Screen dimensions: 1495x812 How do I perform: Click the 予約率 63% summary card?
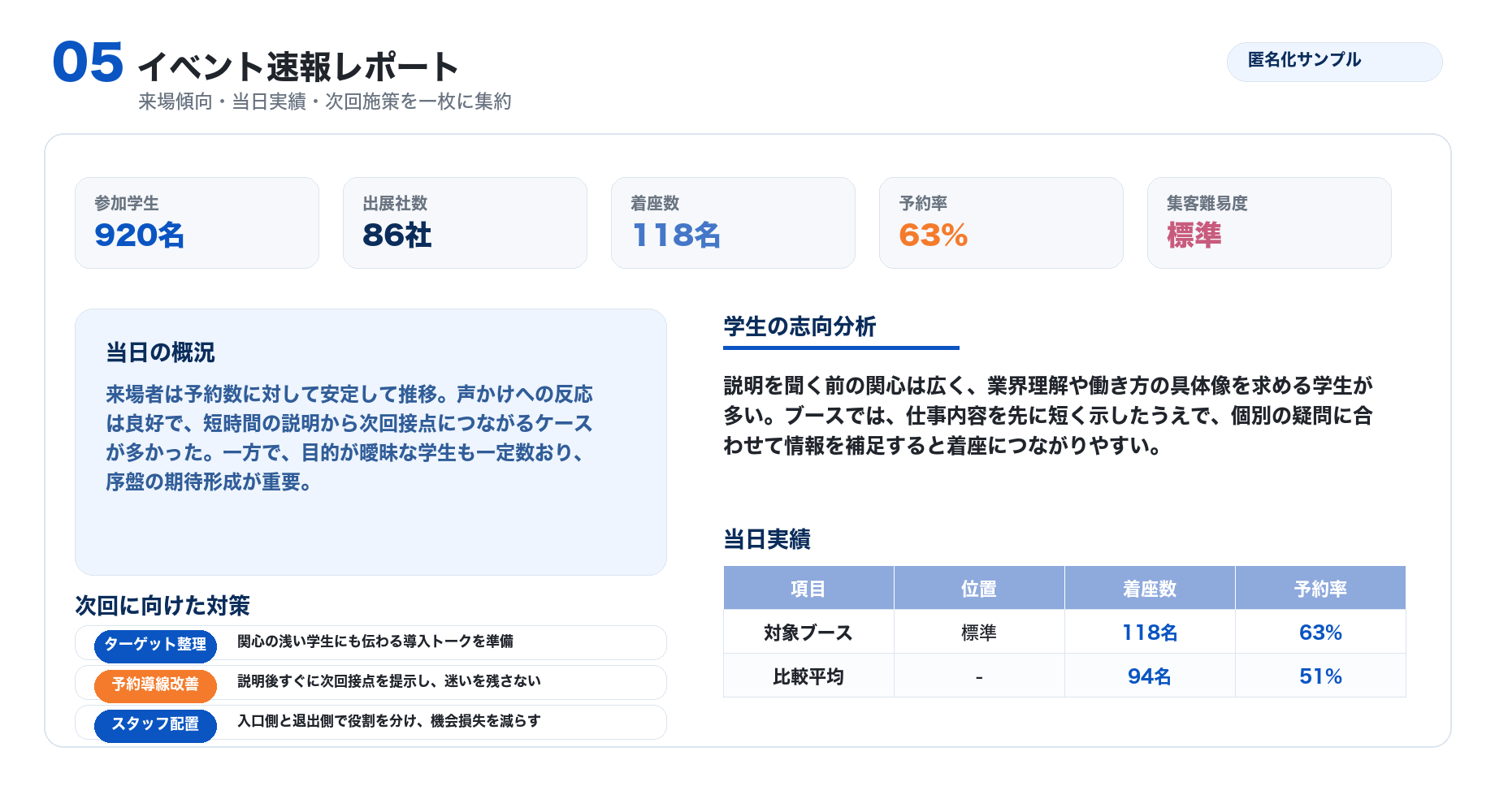(x=1001, y=222)
